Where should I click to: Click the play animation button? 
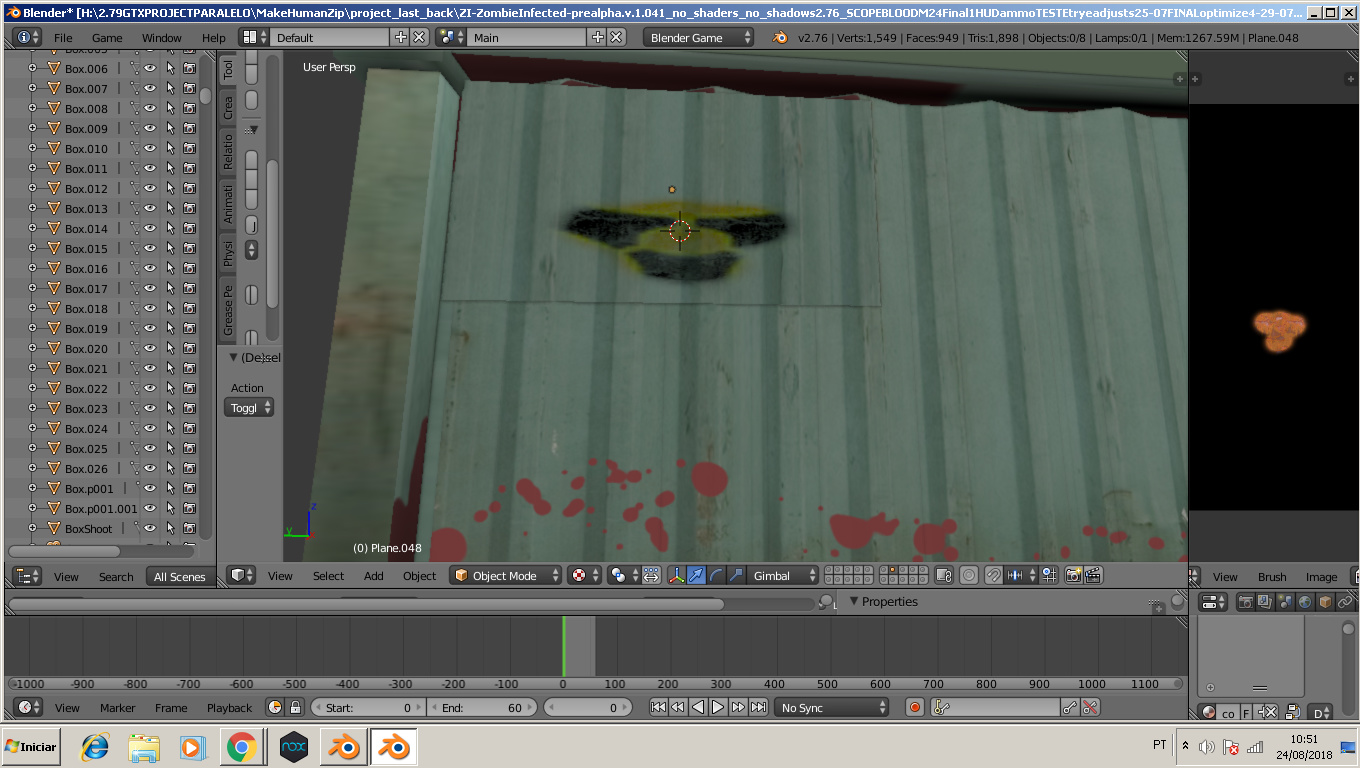[x=718, y=707]
